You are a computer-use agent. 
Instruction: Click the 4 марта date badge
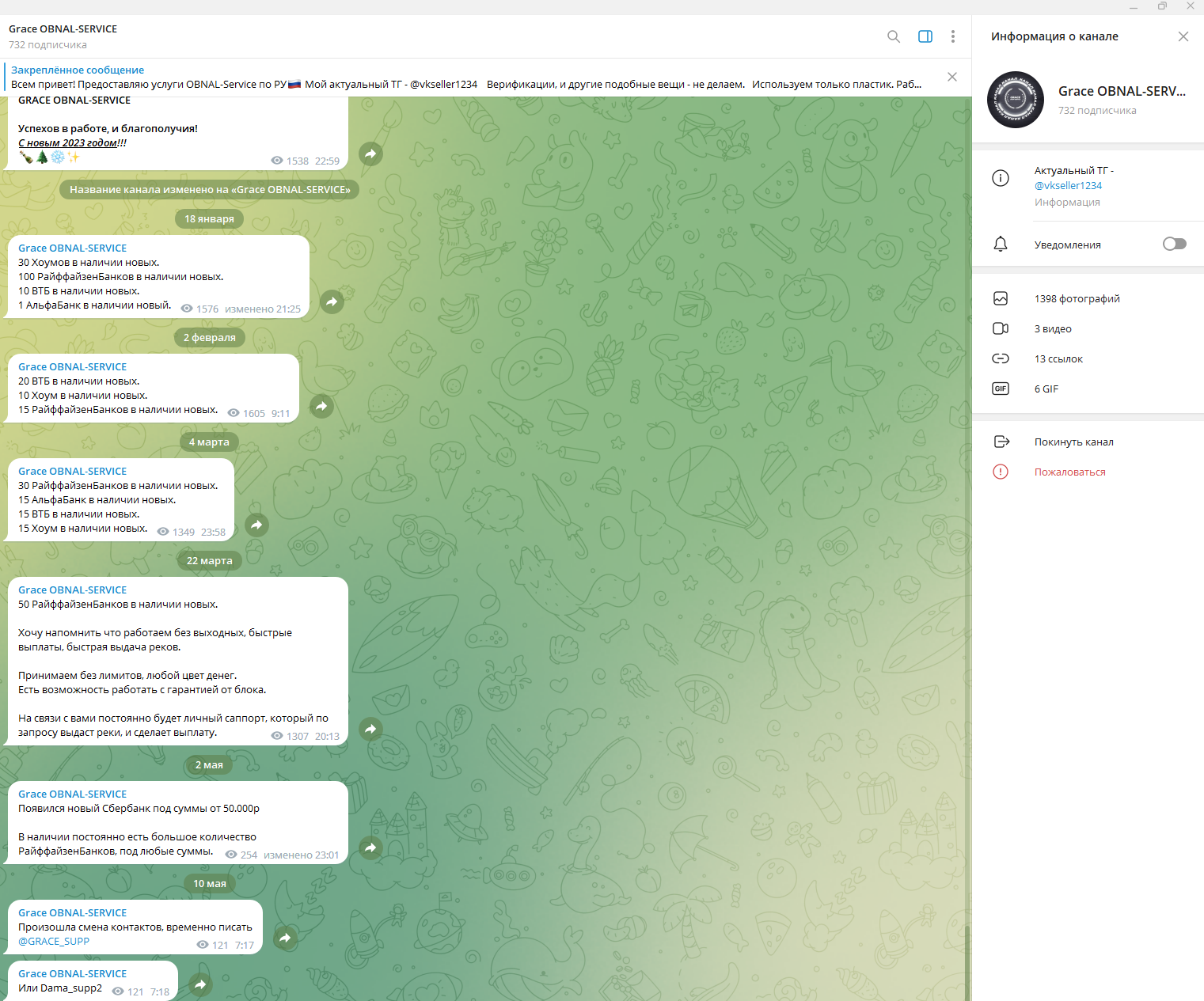point(209,442)
